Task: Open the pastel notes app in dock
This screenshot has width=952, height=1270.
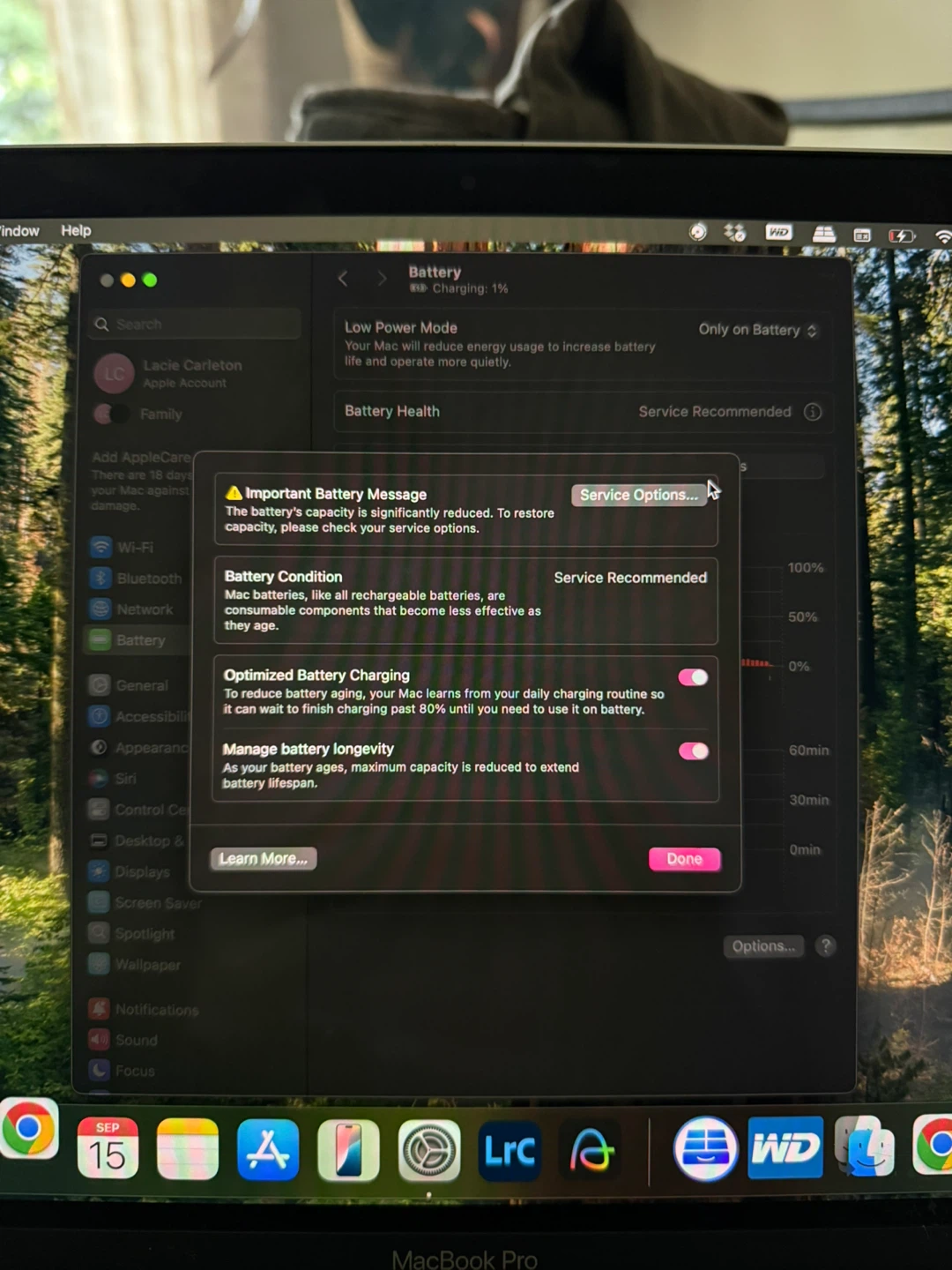Action: (188, 1149)
